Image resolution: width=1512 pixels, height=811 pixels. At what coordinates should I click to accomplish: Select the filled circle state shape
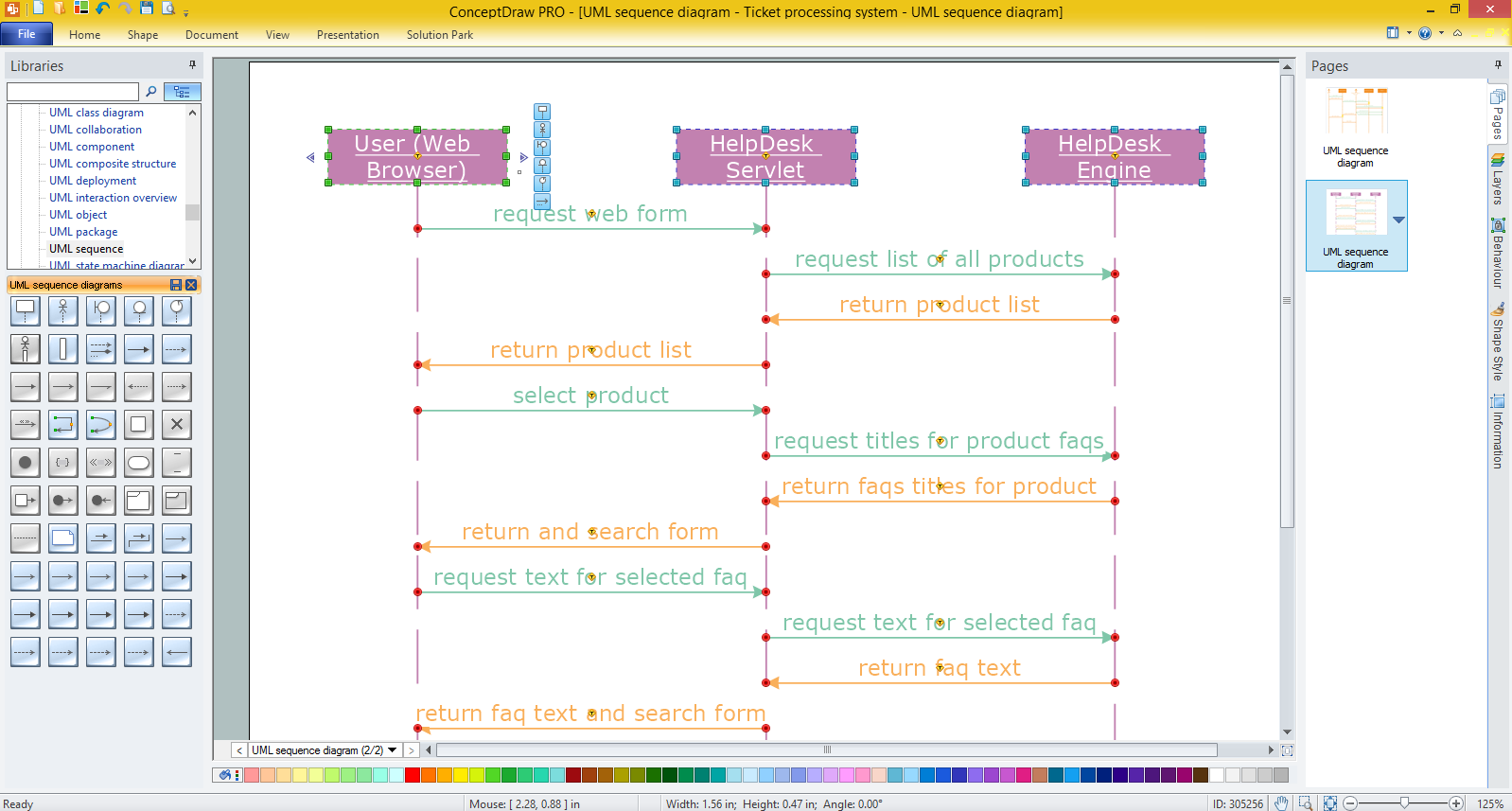coord(26,463)
